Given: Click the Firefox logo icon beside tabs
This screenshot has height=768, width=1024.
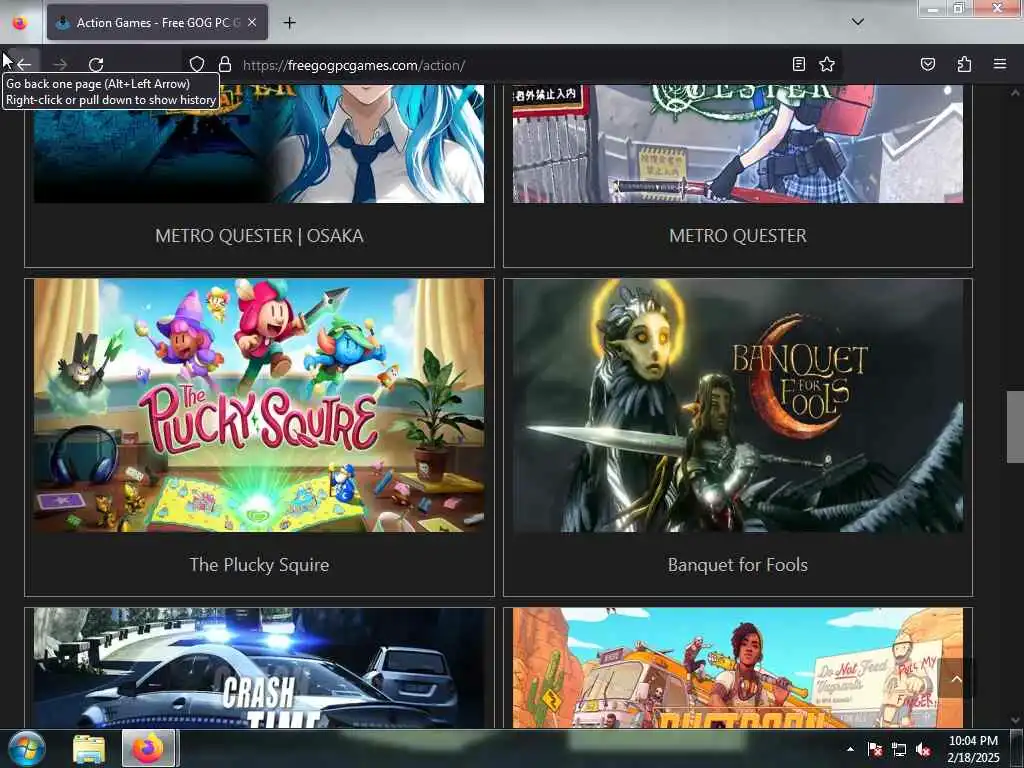Looking at the screenshot, I should [20, 23].
